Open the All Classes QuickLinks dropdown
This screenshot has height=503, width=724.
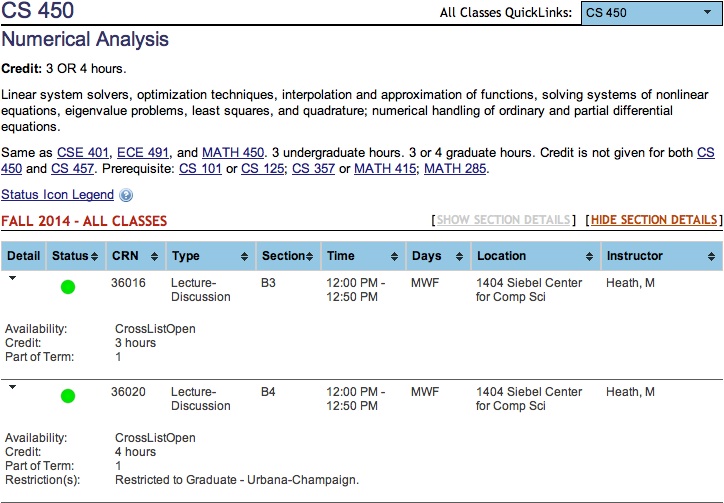pyautogui.click(x=650, y=13)
